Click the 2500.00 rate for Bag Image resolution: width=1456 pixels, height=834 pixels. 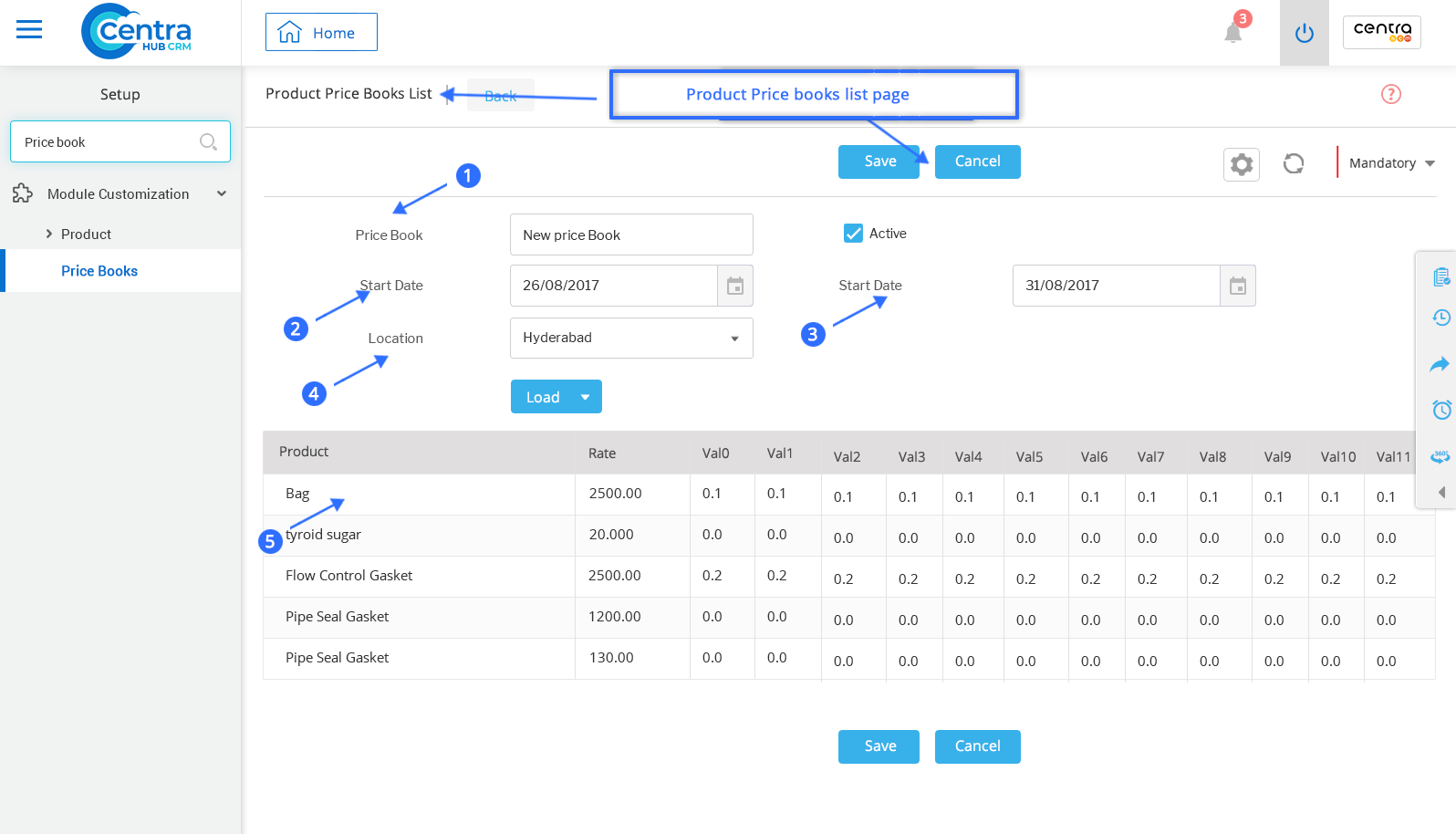pyautogui.click(x=615, y=494)
